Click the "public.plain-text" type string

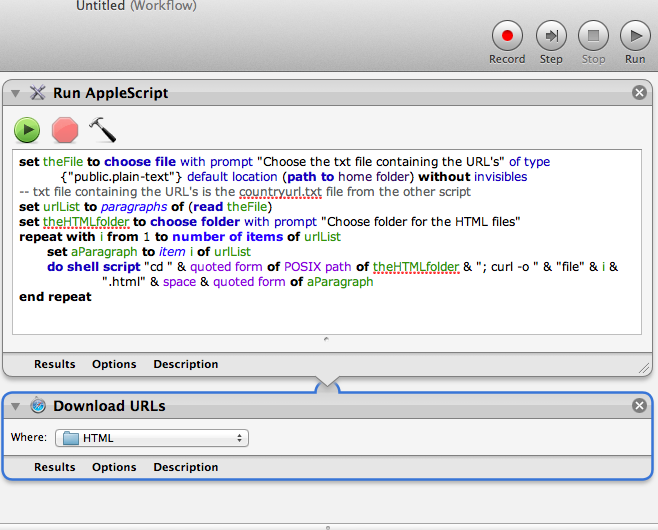click(x=121, y=177)
